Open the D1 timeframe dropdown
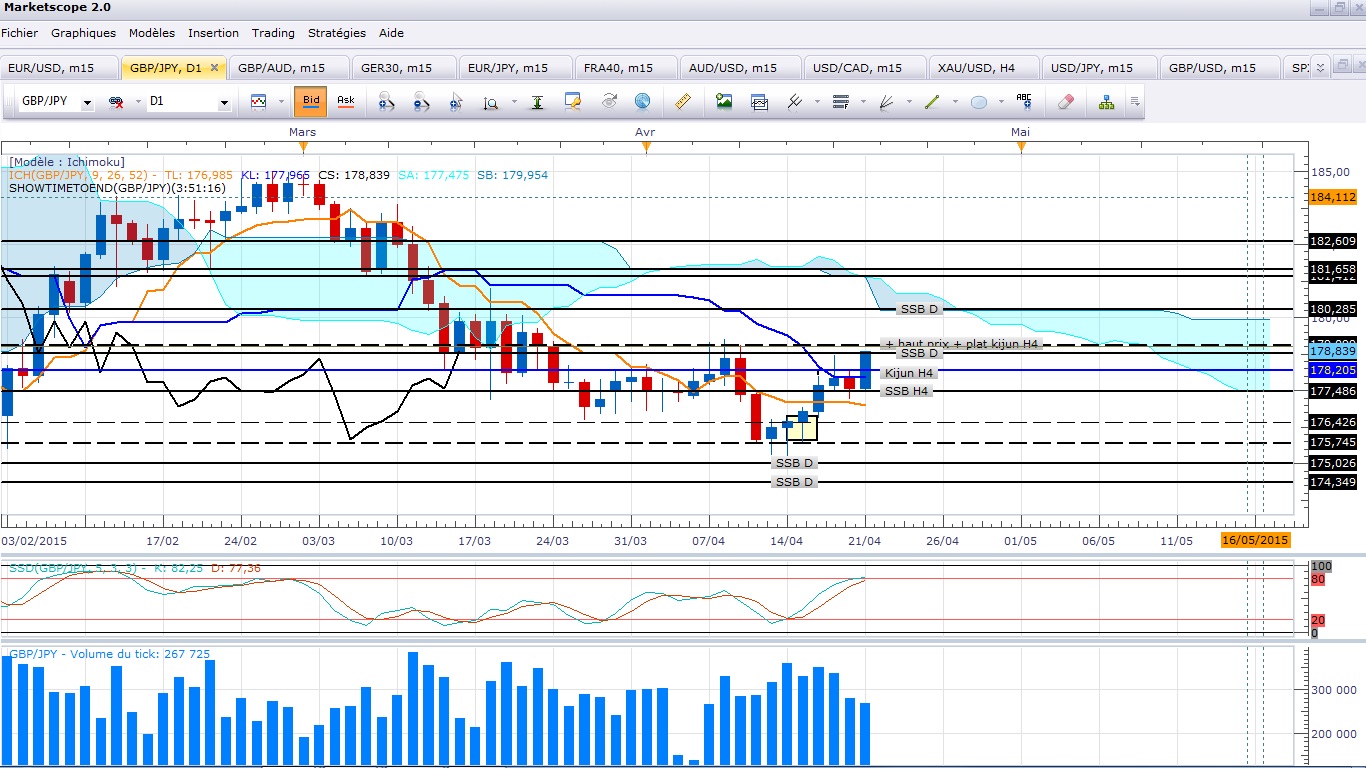The image size is (1366, 770). click(225, 103)
